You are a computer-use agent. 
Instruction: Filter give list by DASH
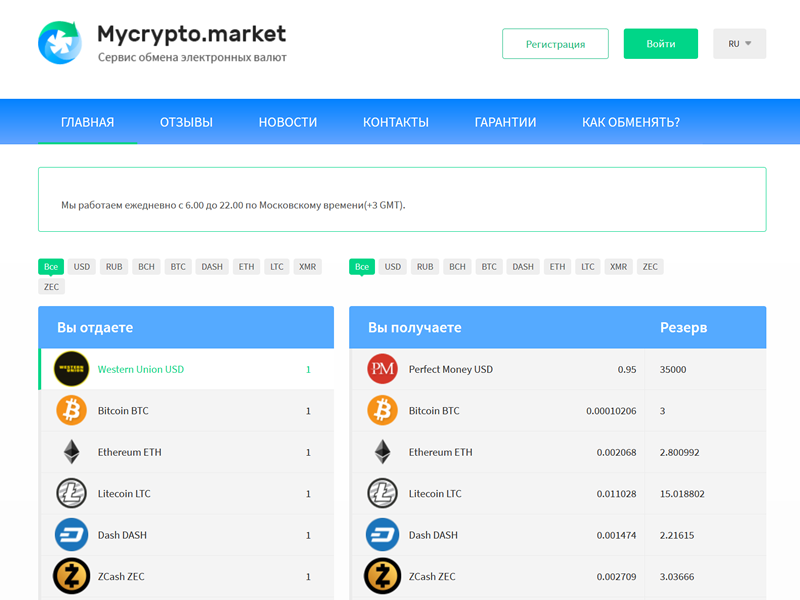212,266
